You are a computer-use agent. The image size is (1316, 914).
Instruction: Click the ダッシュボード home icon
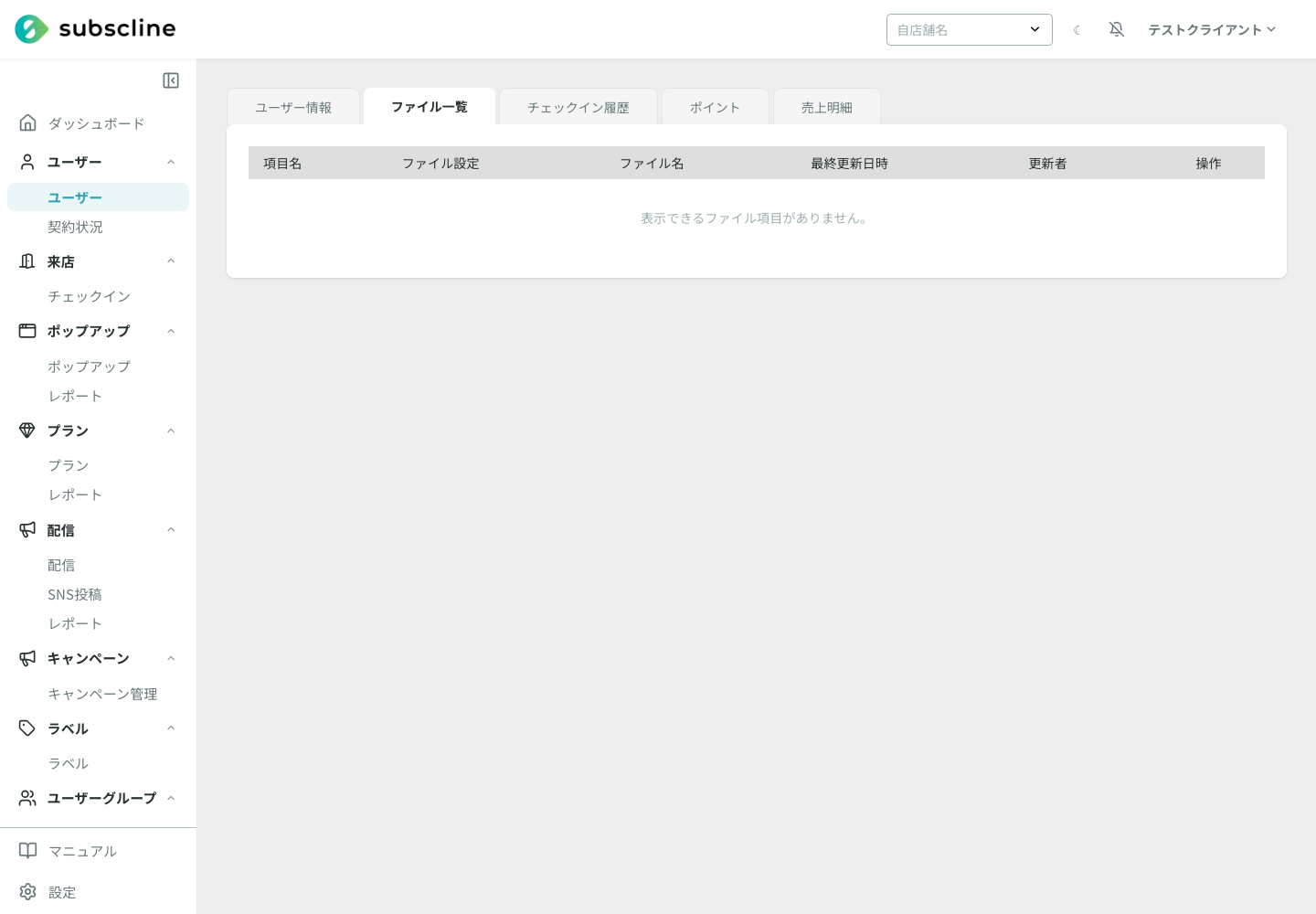(27, 122)
